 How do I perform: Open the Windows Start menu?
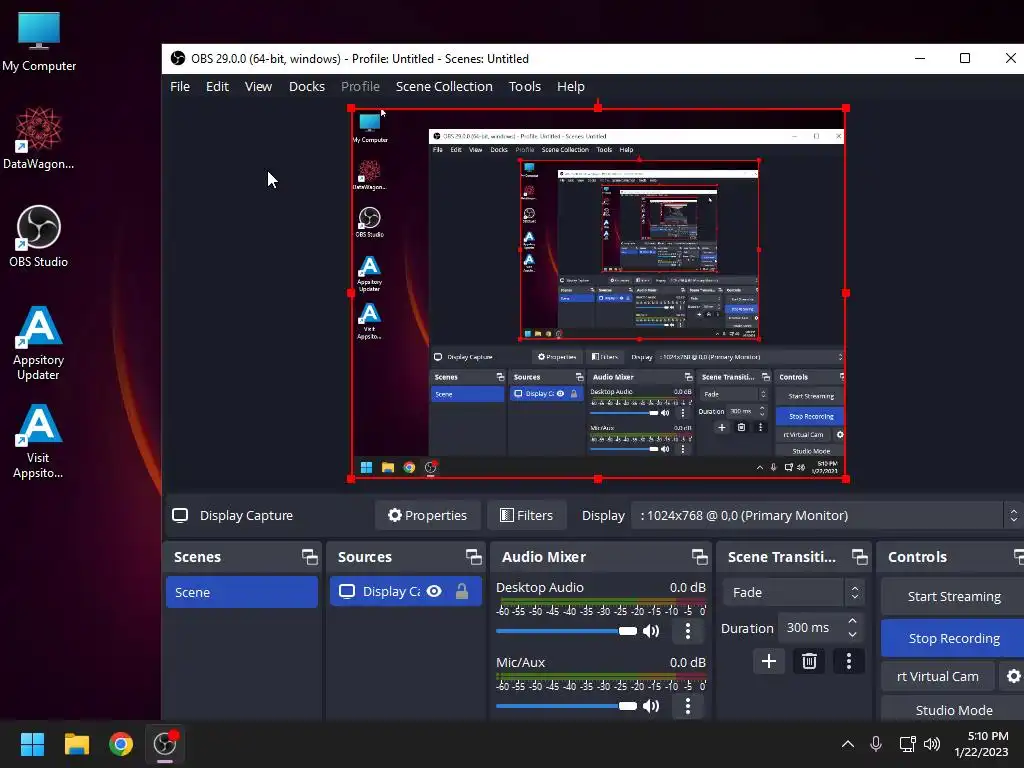pyautogui.click(x=32, y=744)
